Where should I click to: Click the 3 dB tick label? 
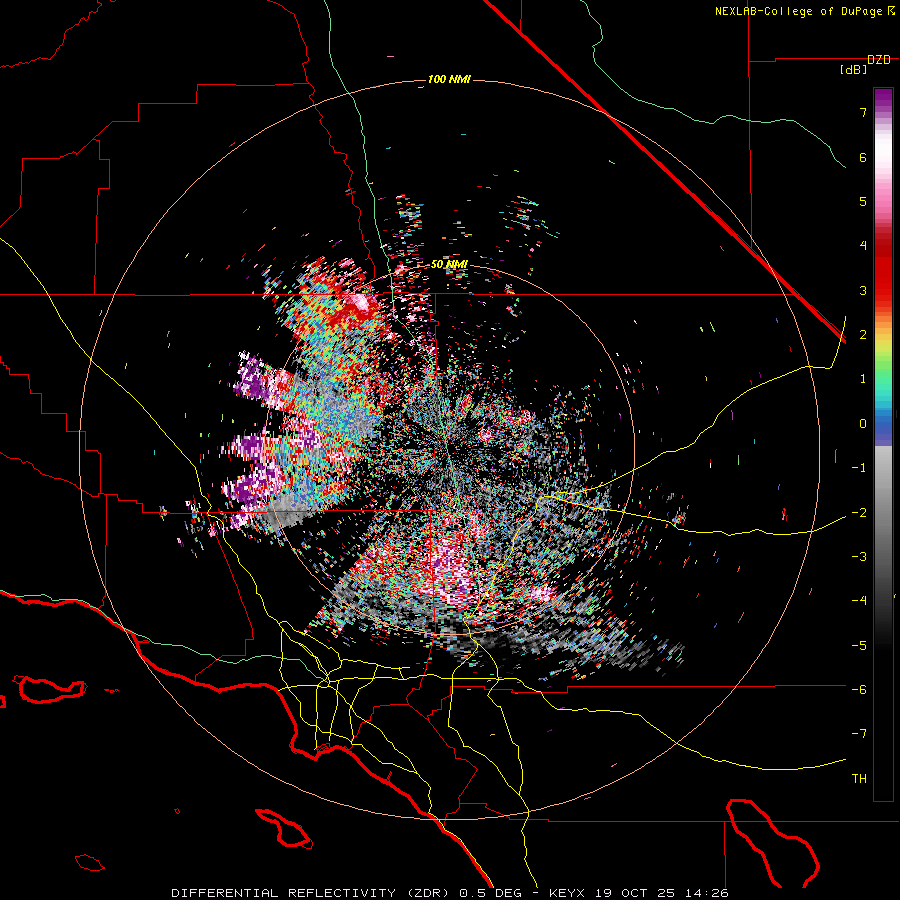[863, 290]
